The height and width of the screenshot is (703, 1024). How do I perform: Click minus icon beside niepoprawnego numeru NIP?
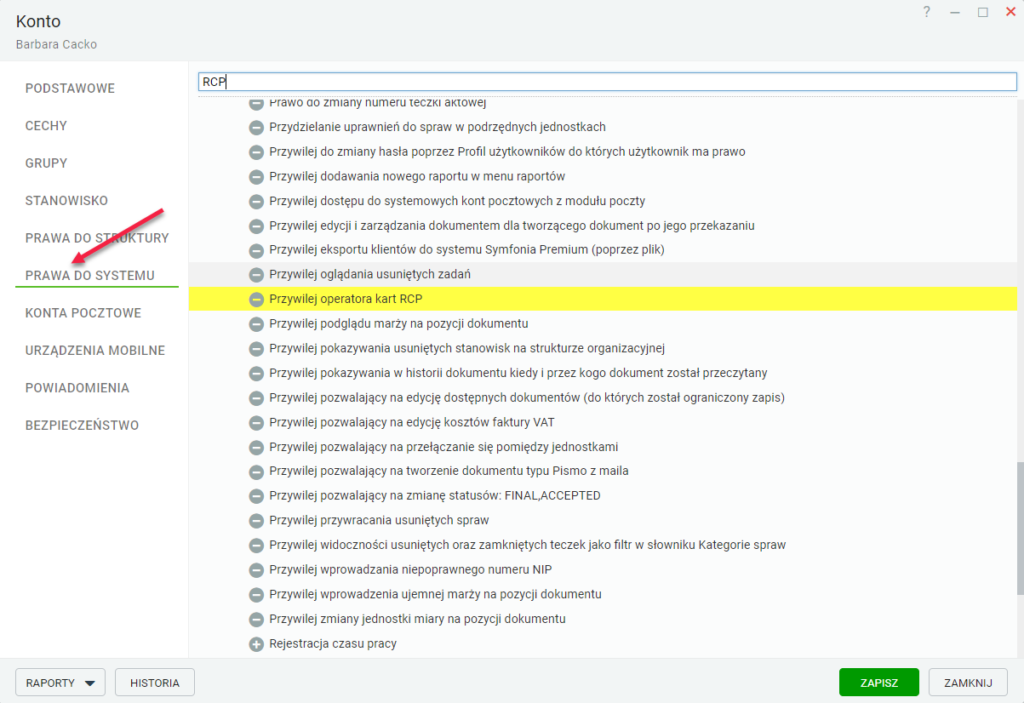(x=256, y=570)
